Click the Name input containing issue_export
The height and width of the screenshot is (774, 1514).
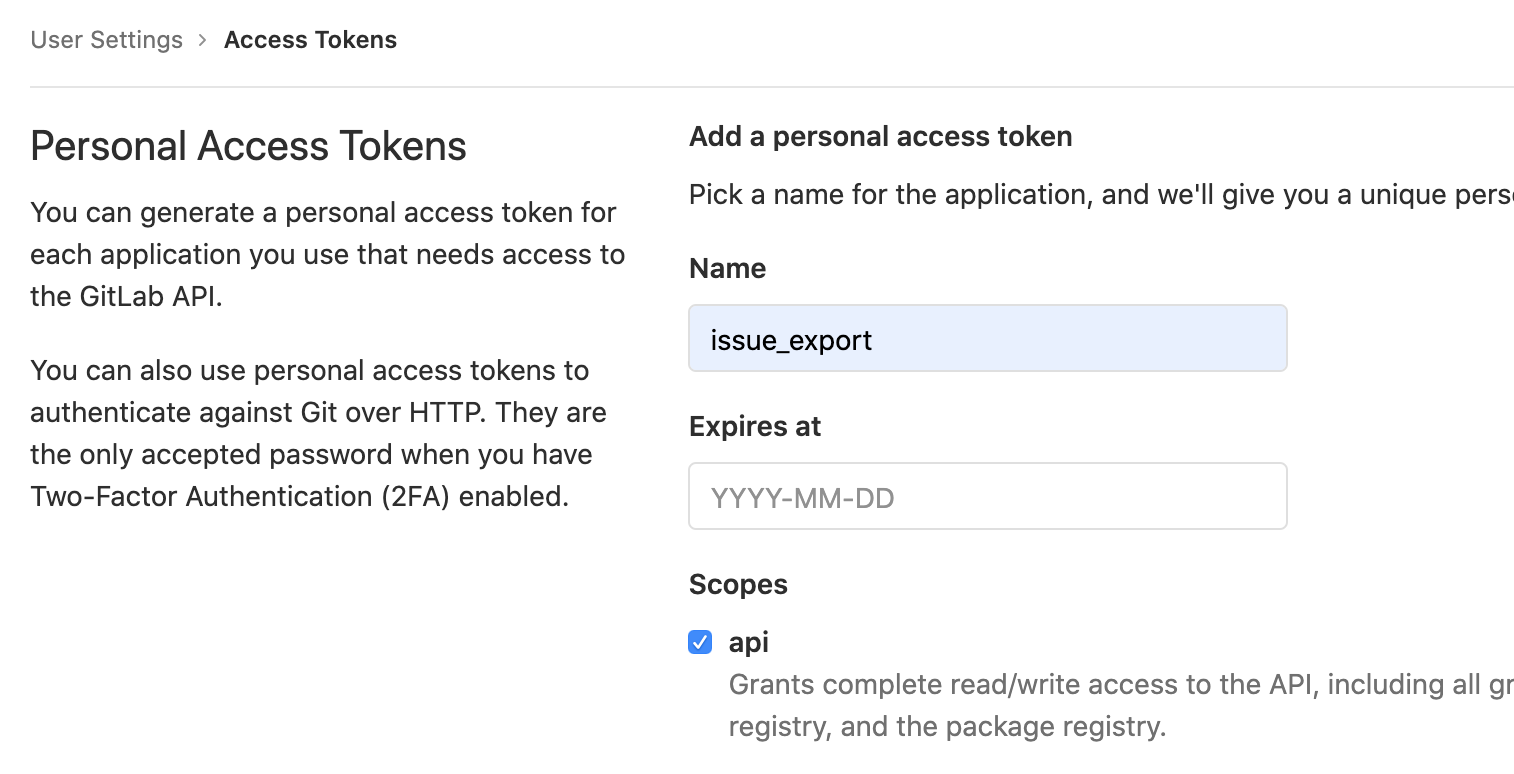point(987,339)
